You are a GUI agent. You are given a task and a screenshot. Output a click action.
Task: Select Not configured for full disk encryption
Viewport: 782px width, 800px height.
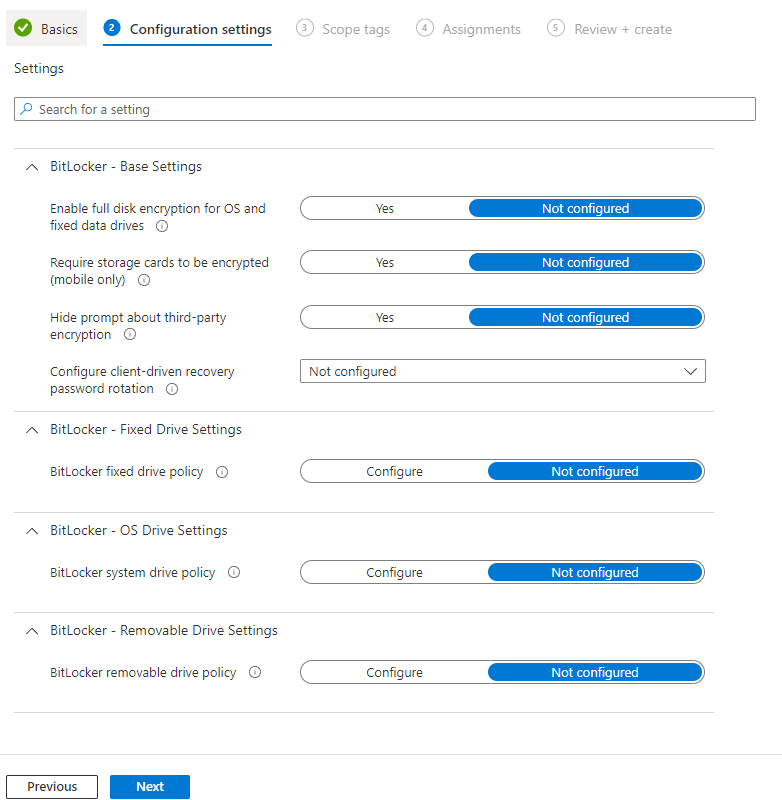point(585,208)
